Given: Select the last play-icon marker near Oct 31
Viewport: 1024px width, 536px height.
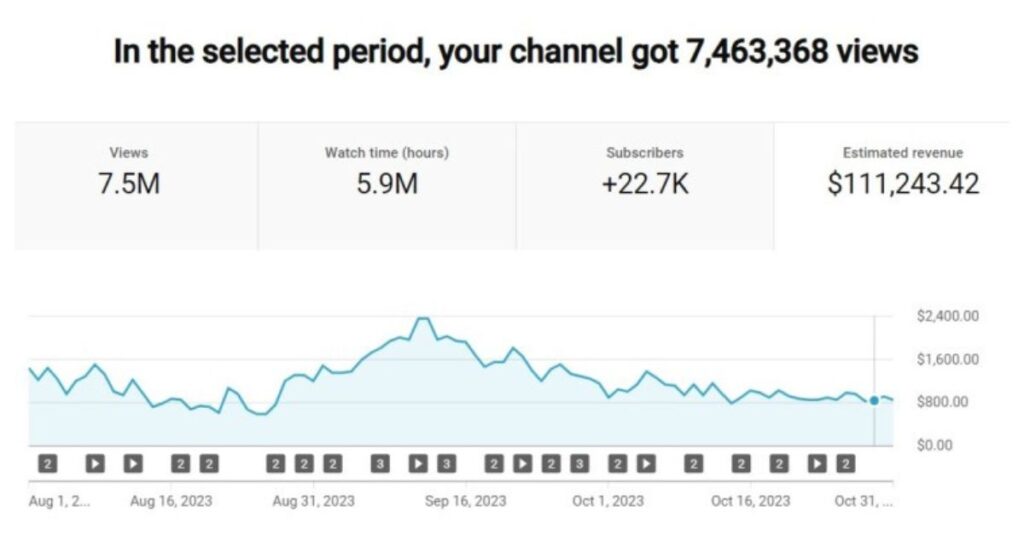Looking at the screenshot, I should 816,464.
